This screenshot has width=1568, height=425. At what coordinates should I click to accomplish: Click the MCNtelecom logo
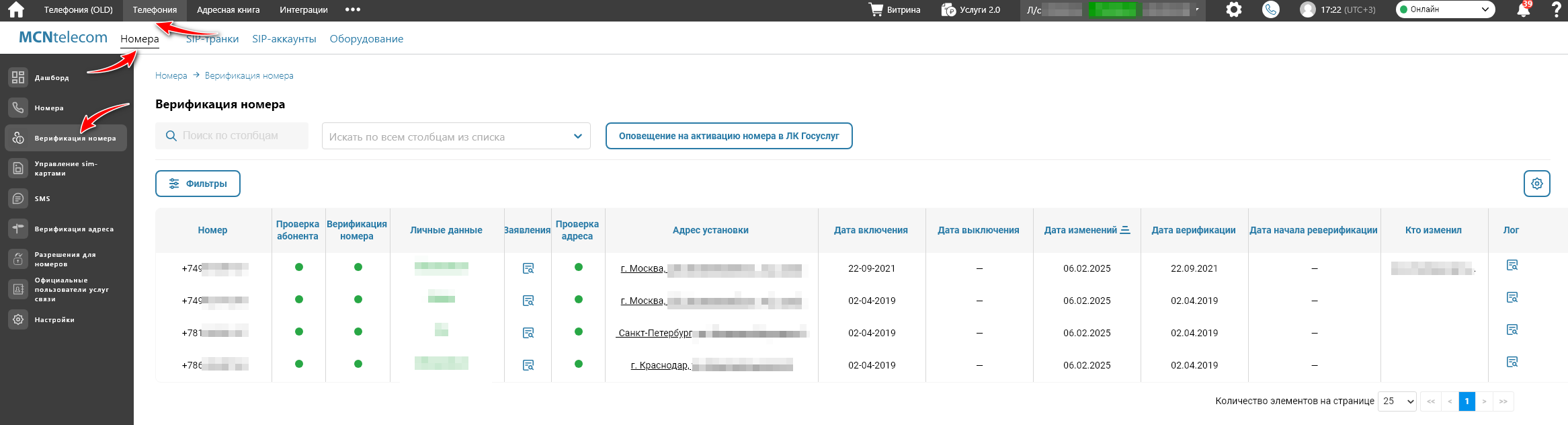tap(63, 37)
